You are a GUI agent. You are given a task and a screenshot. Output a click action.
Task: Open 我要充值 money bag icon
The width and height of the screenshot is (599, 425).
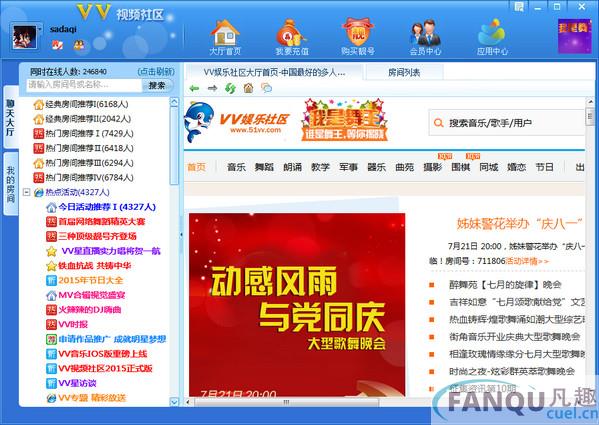coord(291,33)
